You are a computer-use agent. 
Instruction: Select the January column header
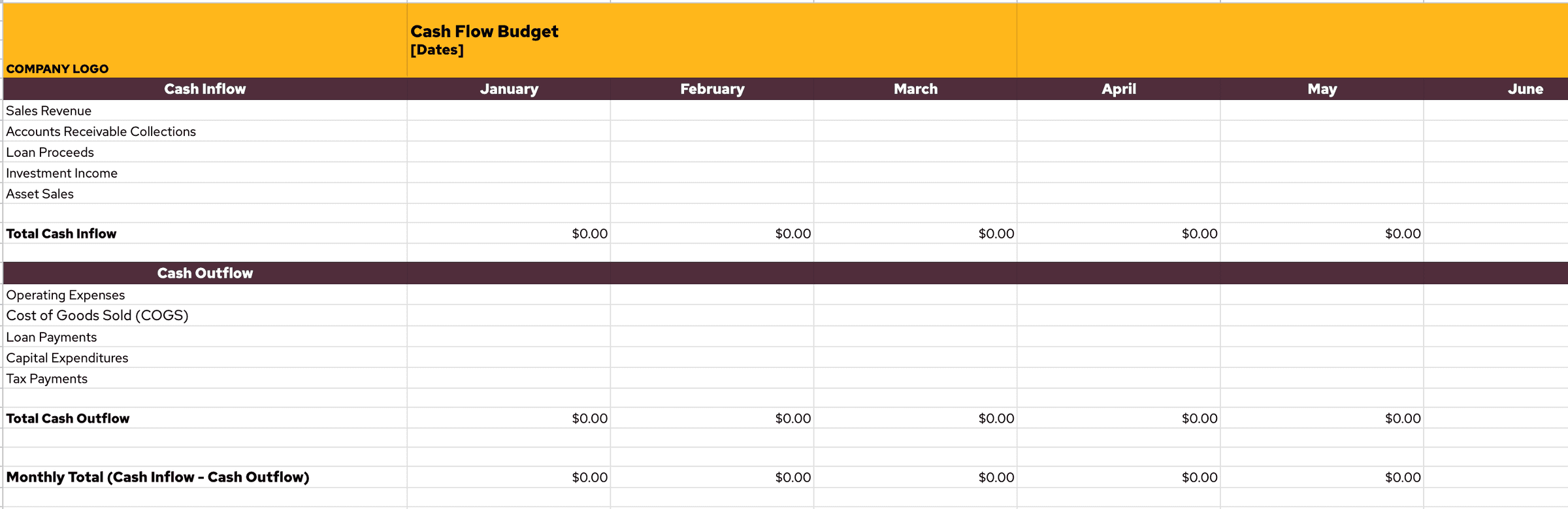pyautogui.click(x=509, y=89)
